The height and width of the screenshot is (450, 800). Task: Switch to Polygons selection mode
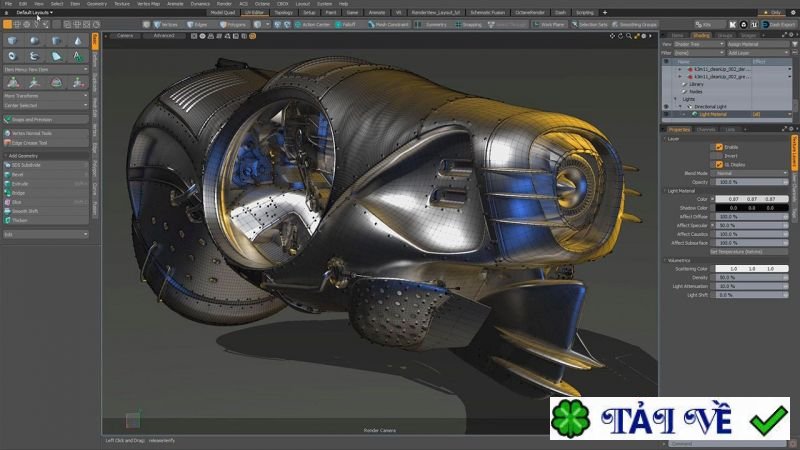click(238, 24)
